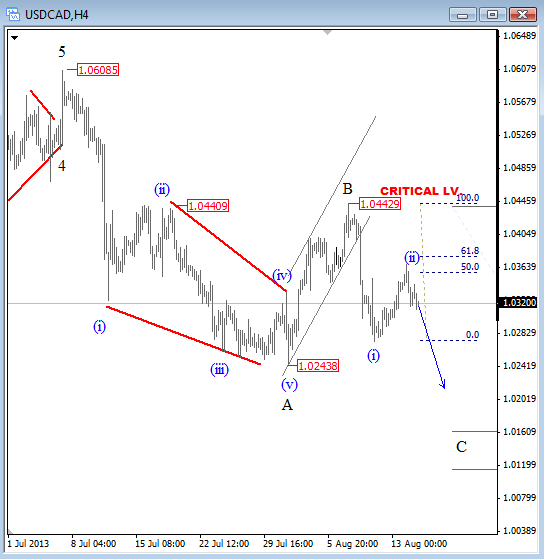
Task: Select the 1.04429 price label
Action: pos(380,204)
